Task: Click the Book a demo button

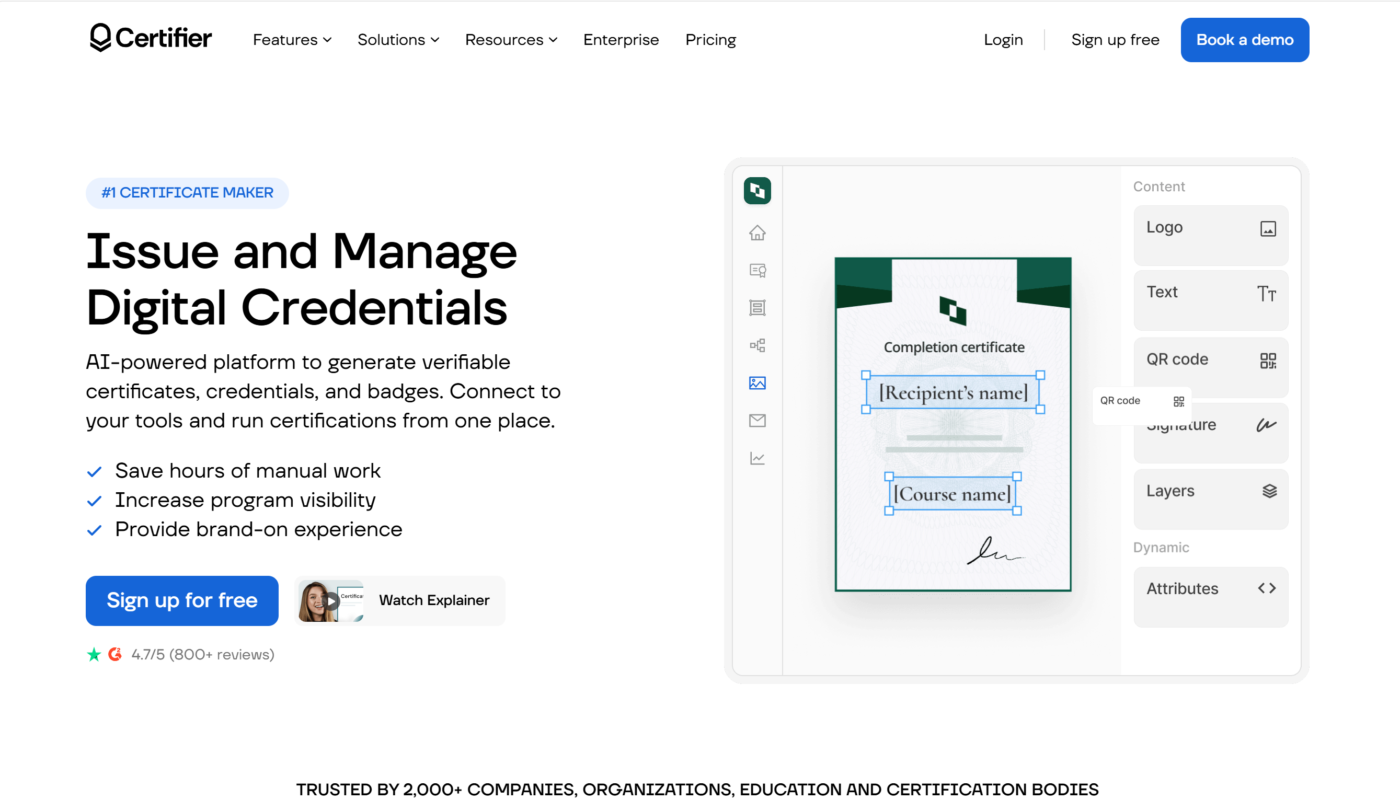Action: click(x=1245, y=40)
